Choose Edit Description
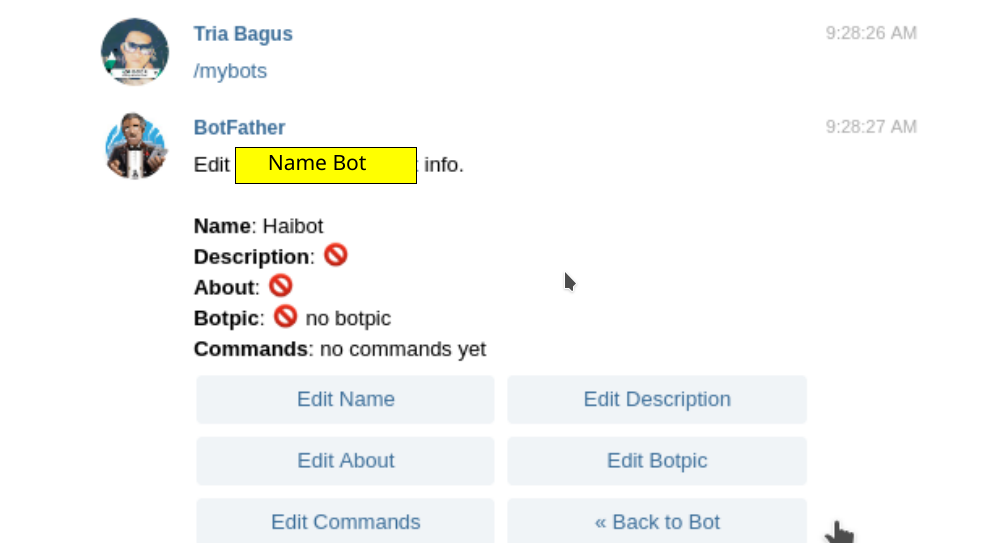This screenshot has height=543, width=1004. [656, 399]
